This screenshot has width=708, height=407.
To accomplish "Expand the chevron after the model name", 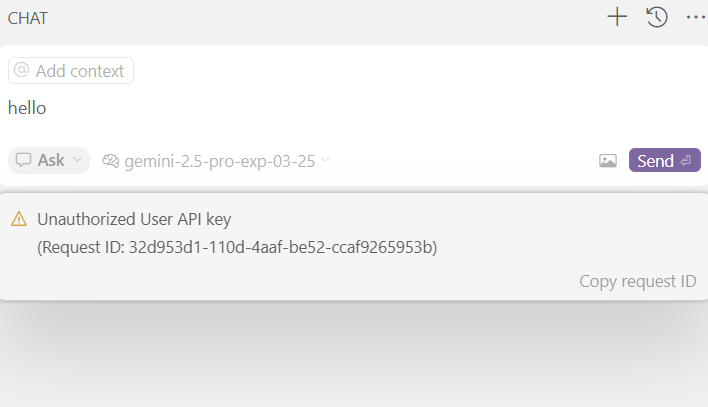I will pyautogui.click(x=325, y=159).
